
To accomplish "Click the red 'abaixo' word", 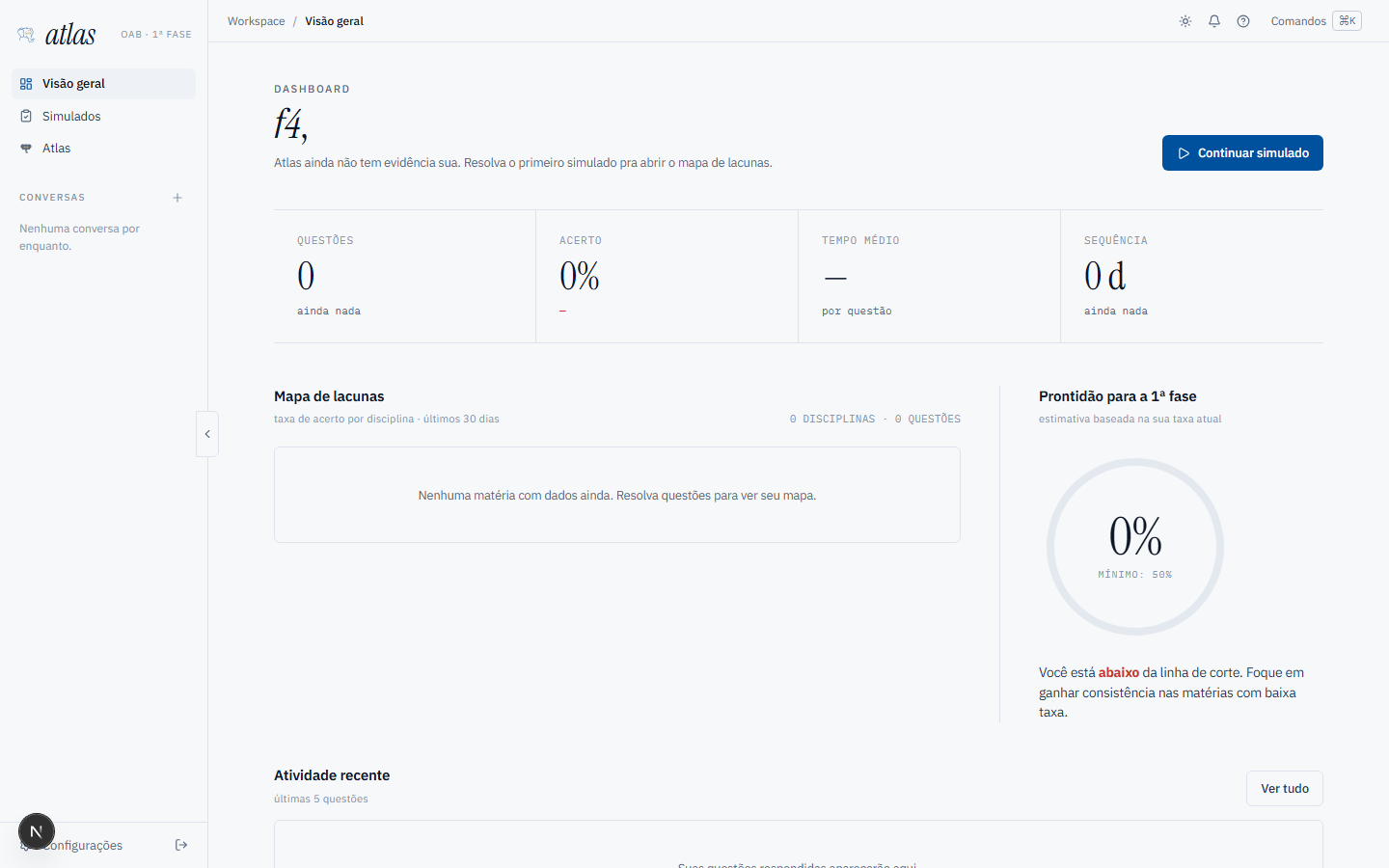I will [1119, 673].
